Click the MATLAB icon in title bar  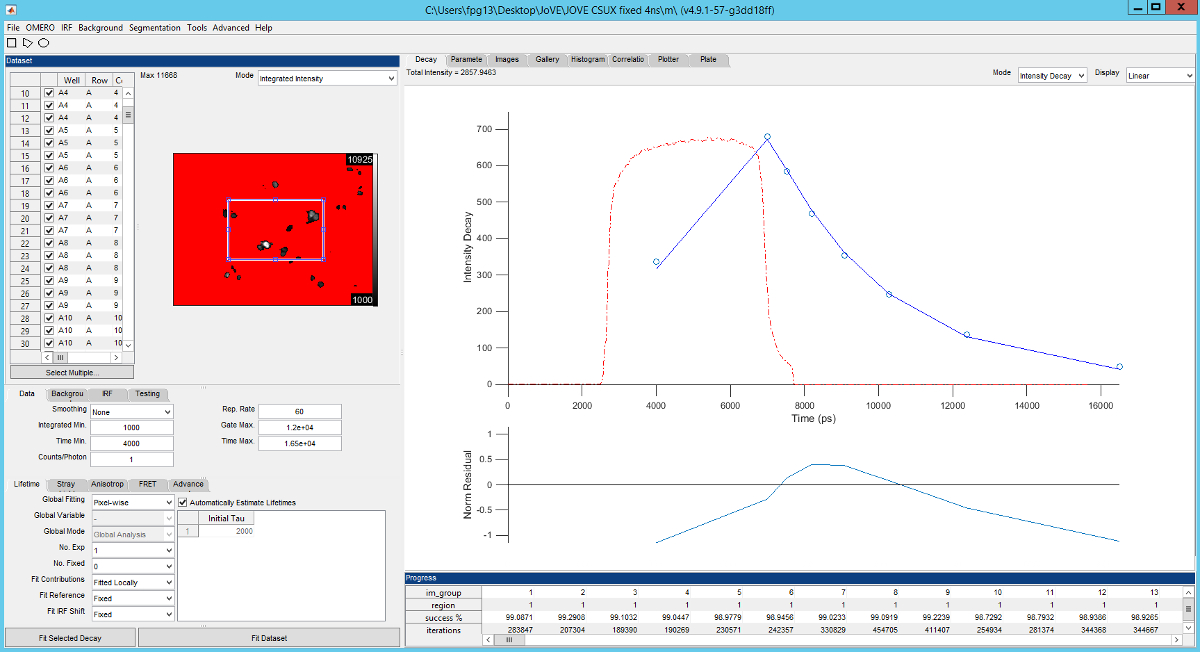10,9
